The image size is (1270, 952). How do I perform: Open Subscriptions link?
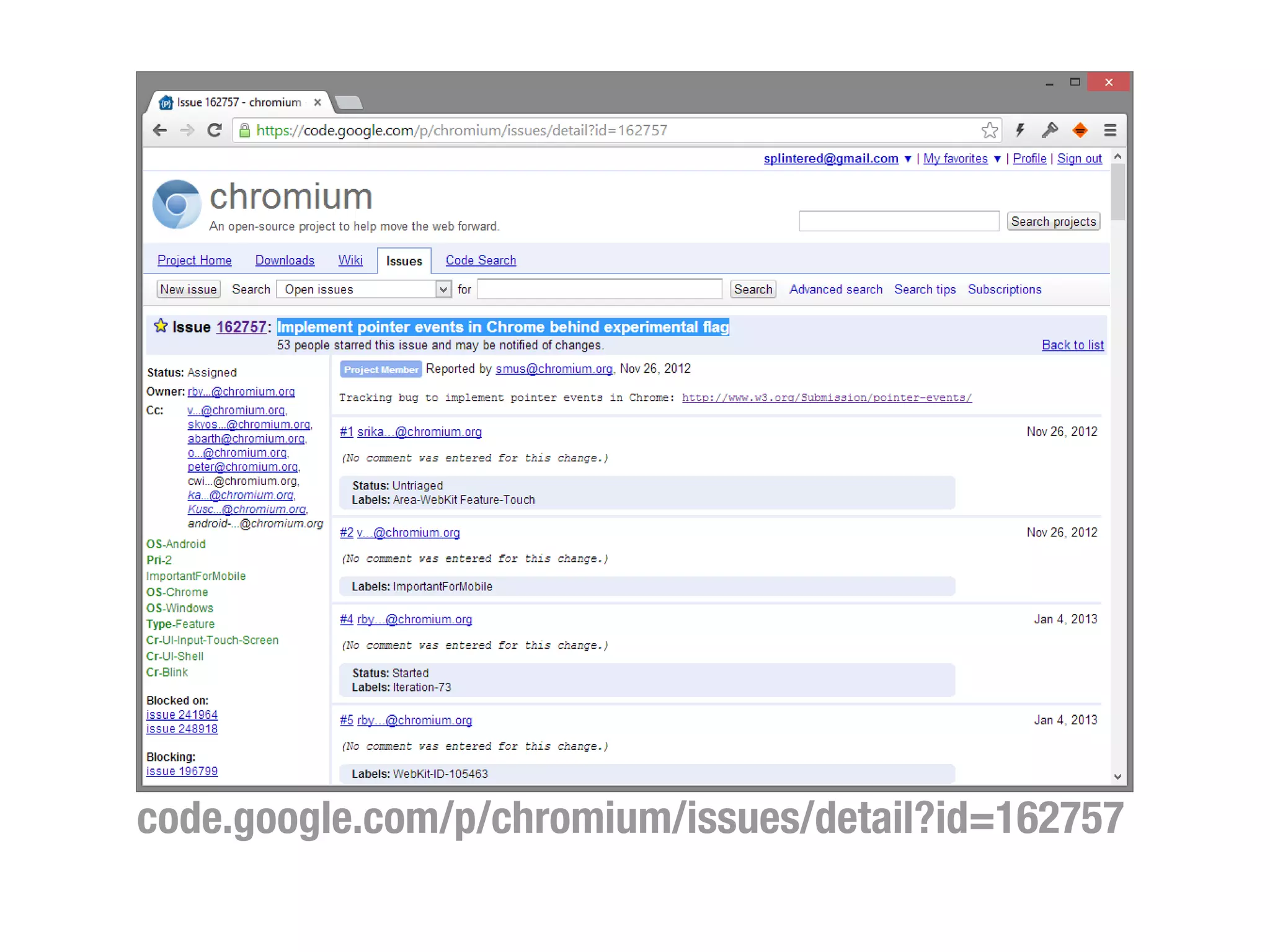click(x=1005, y=290)
